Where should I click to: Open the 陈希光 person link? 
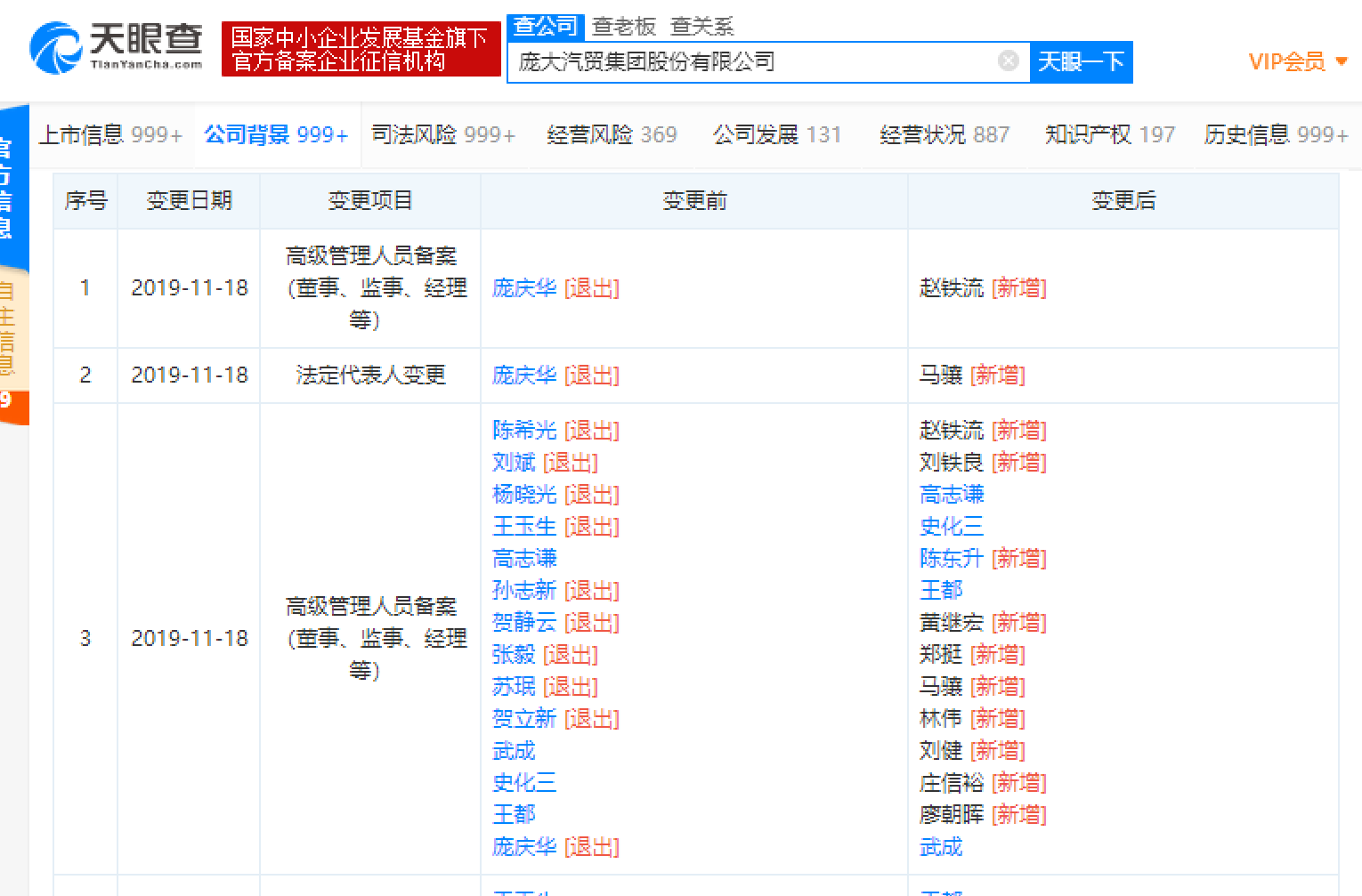pos(524,431)
